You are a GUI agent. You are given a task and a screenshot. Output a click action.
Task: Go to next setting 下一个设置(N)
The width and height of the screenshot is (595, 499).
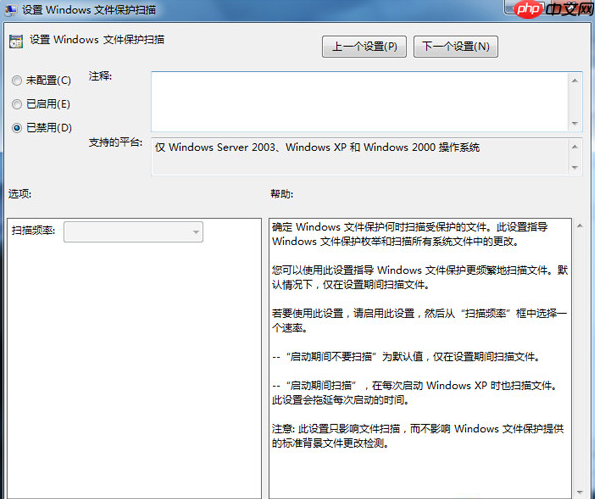pyautogui.click(x=455, y=47)
